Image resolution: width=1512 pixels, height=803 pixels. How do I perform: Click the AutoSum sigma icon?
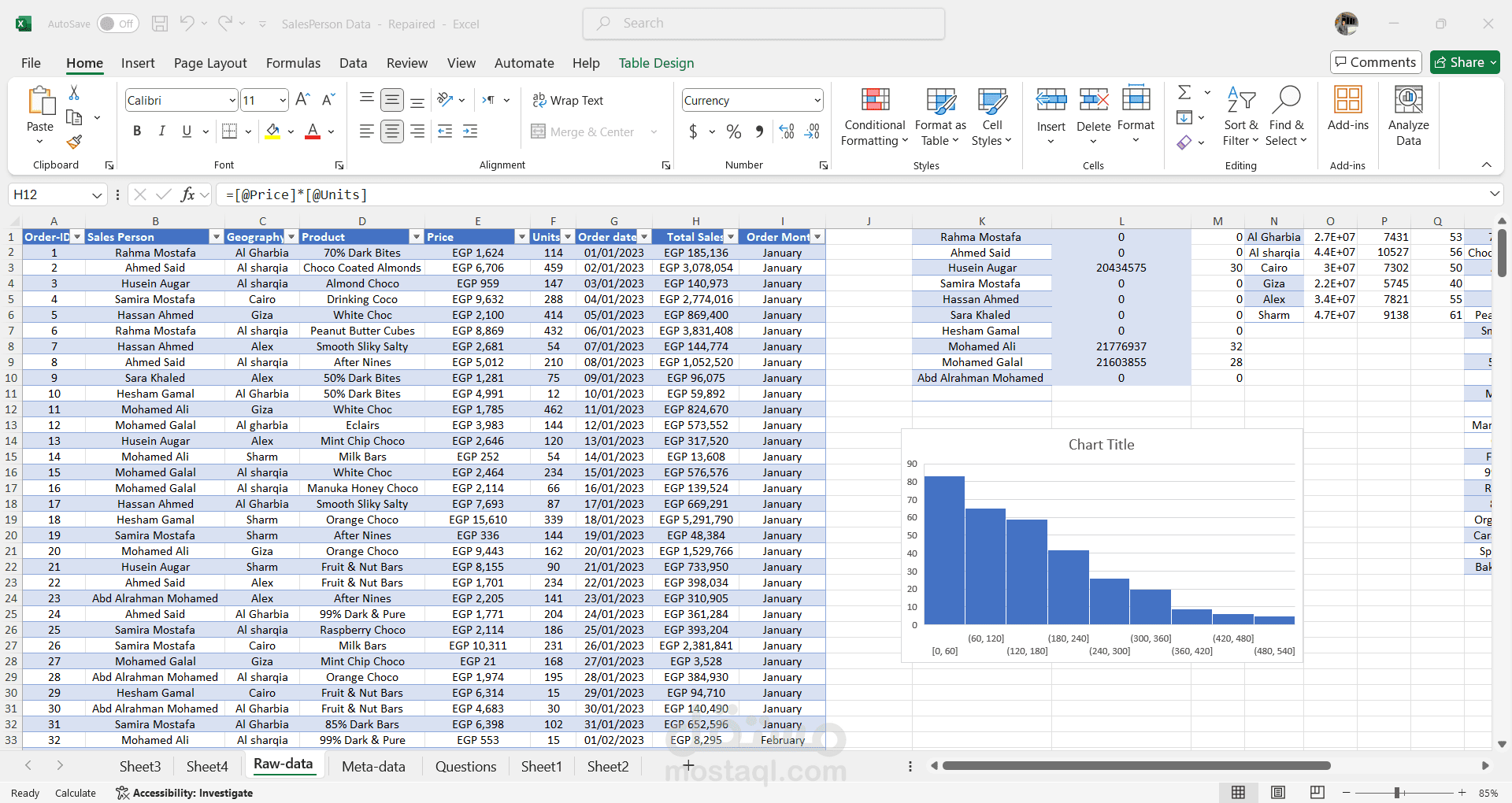[x=1184, y=93]
